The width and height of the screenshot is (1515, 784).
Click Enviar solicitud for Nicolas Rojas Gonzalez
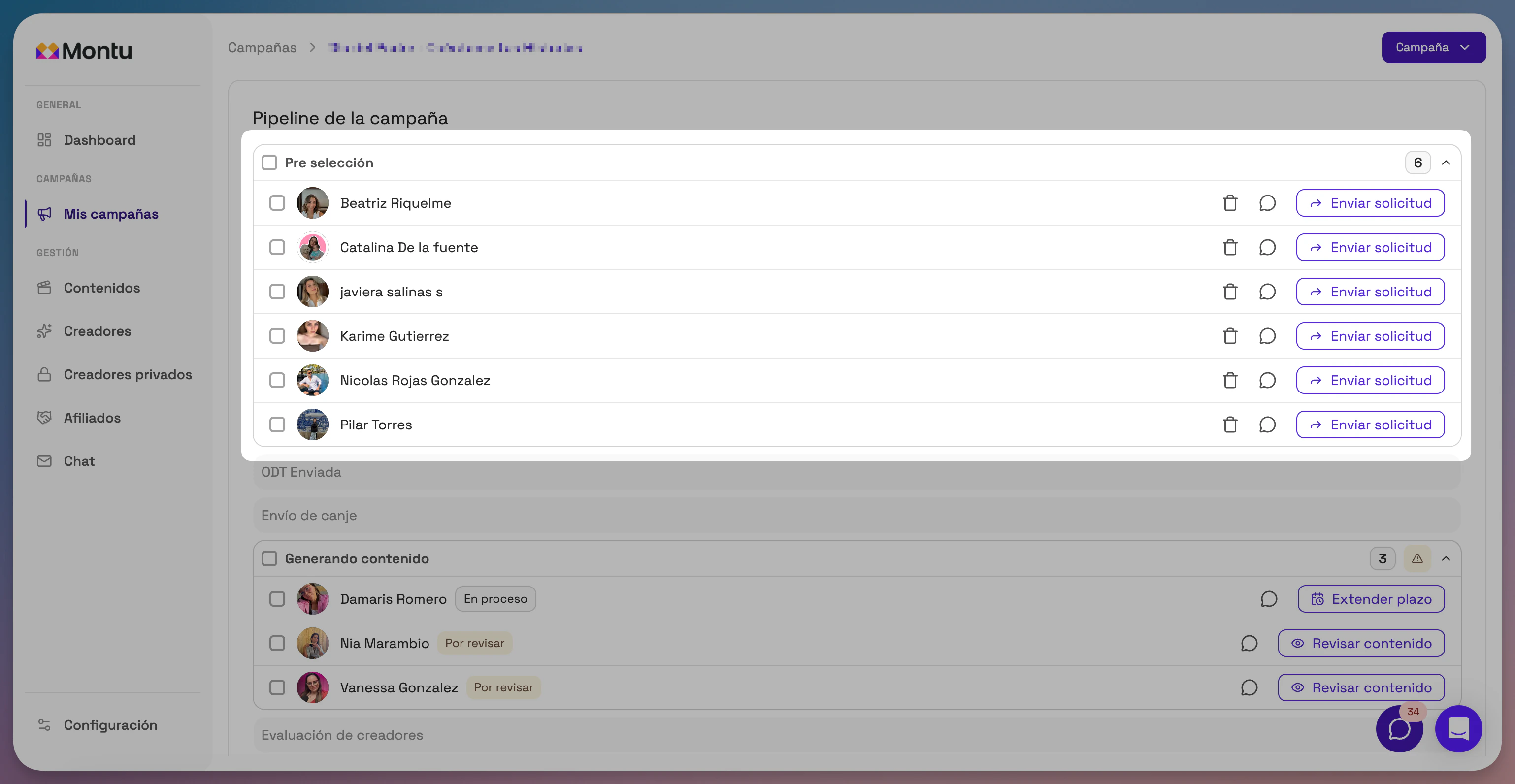(x=1370, y=380)
